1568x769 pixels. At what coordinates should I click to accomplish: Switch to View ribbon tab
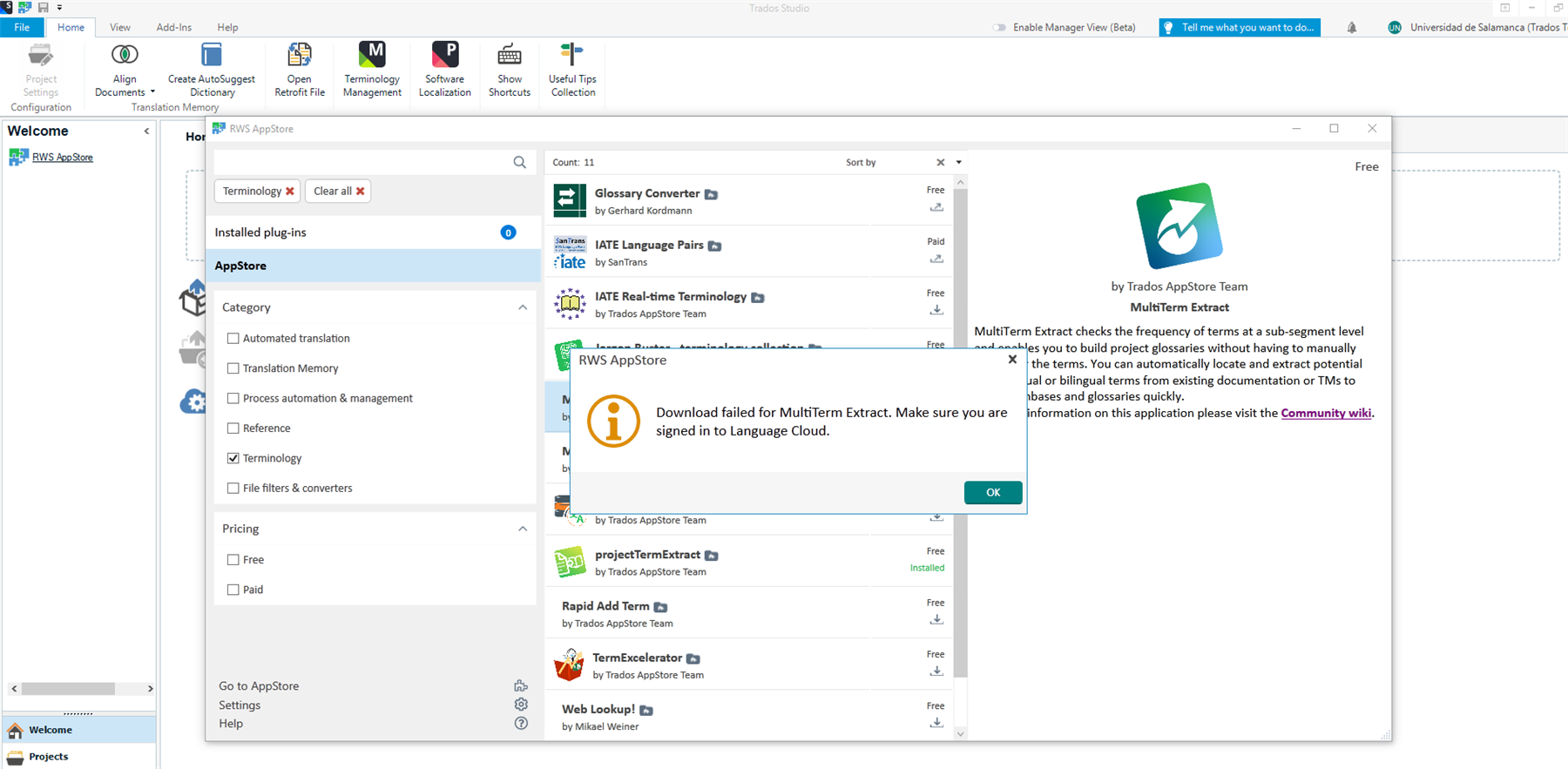(x=120, y=28)
